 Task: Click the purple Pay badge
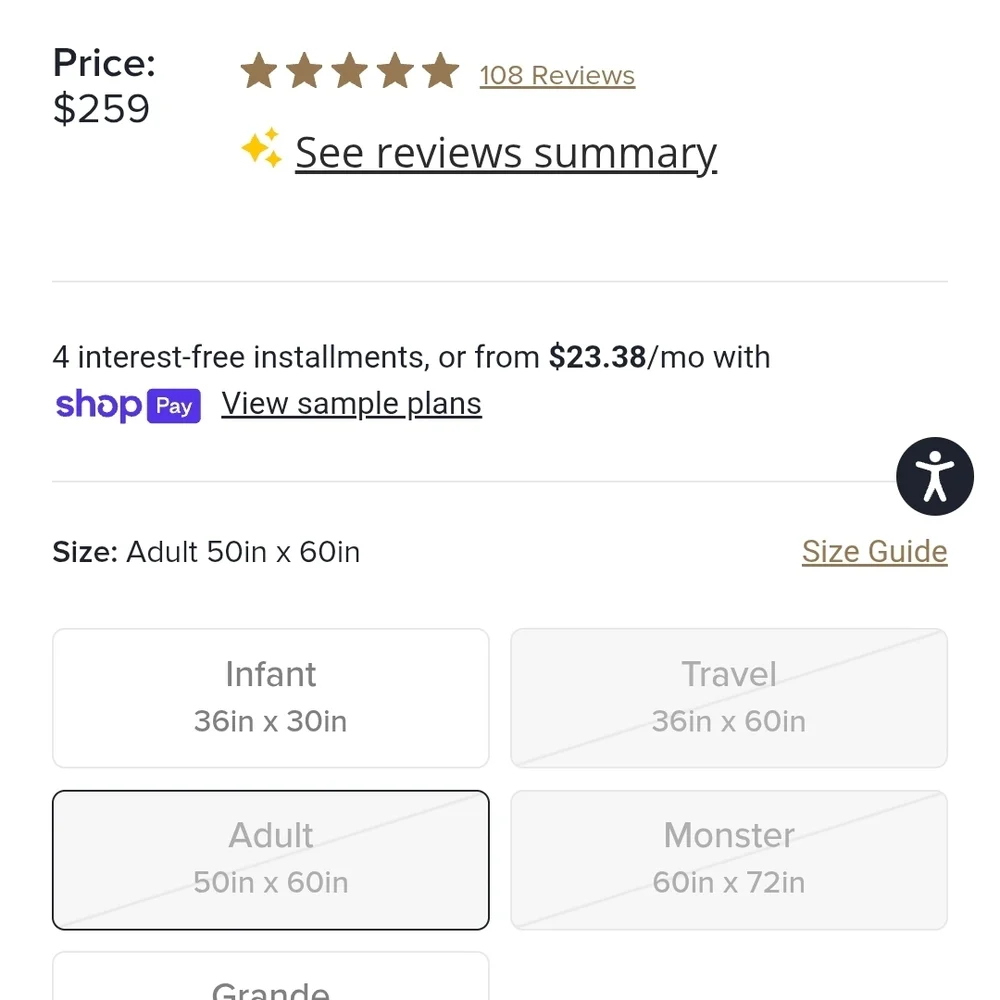coord(174,406)
